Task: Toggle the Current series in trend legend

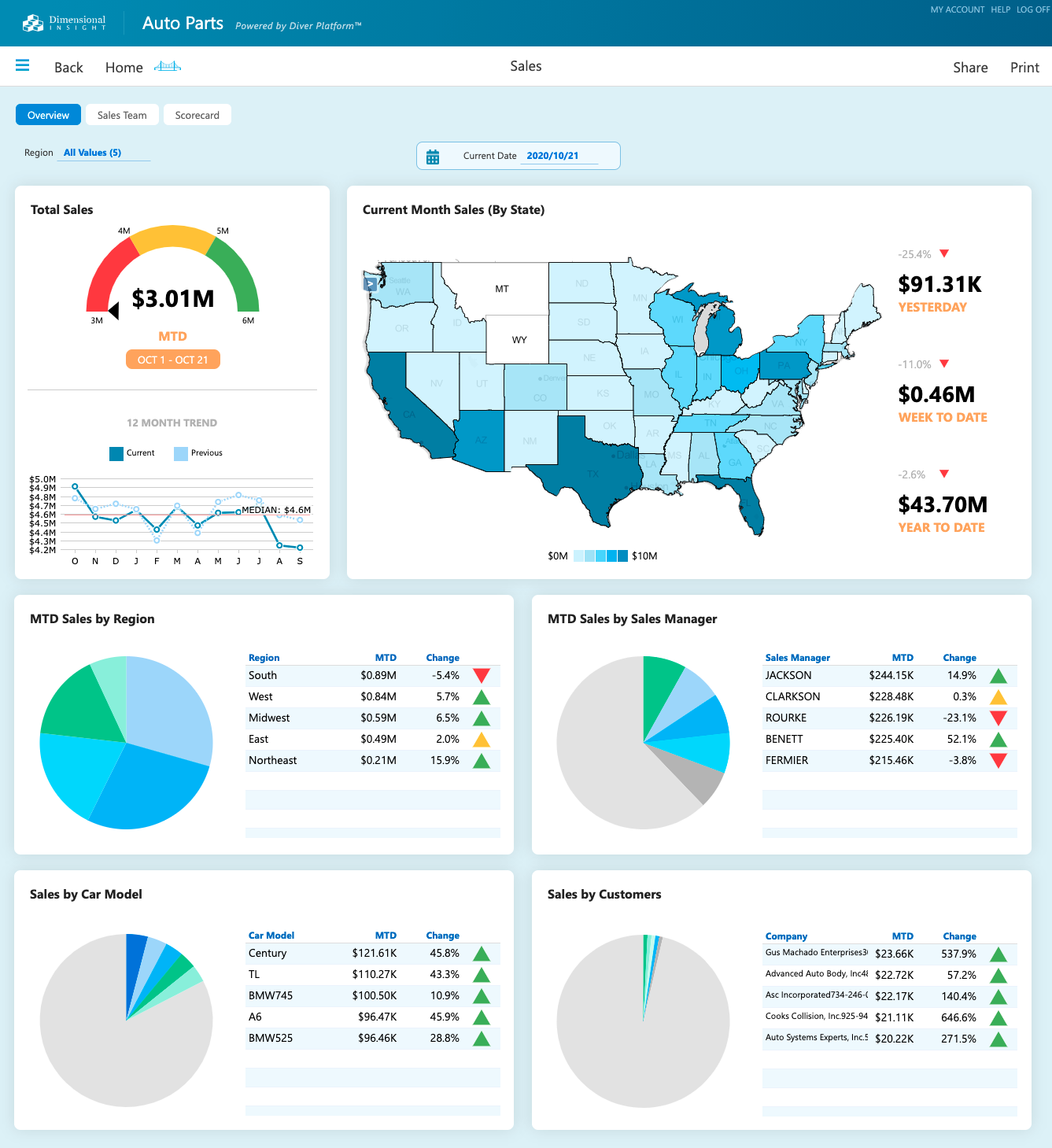Action: (x=131, y=452)
